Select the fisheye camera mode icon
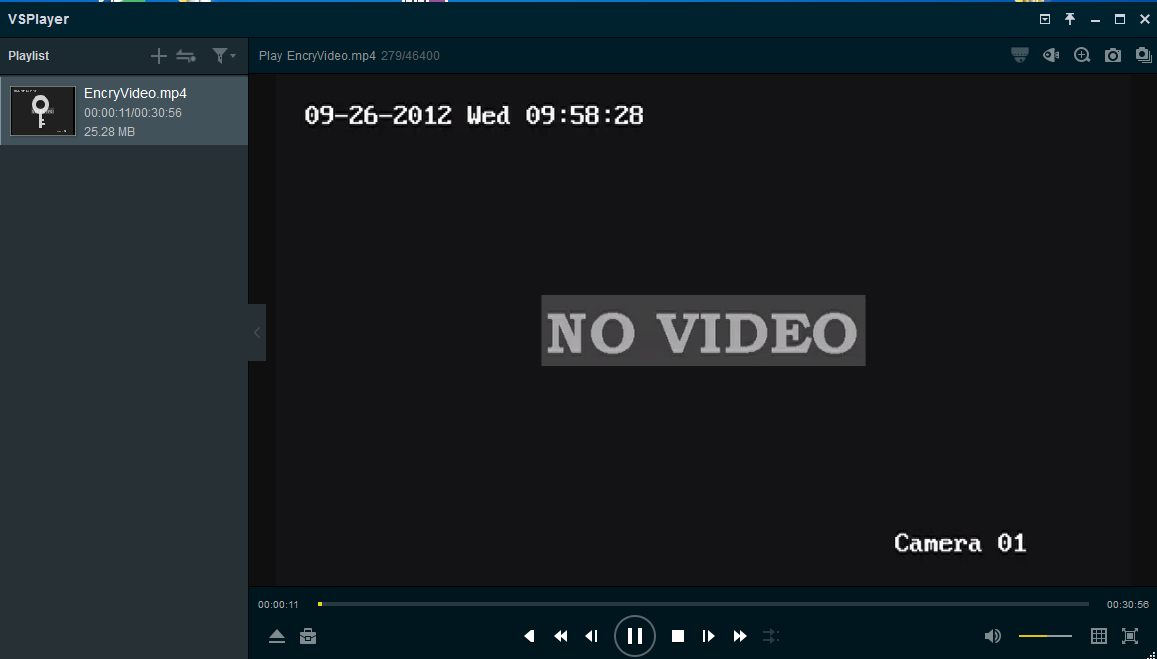The height and width of the screenshot is (659, 1157). 1019,55
